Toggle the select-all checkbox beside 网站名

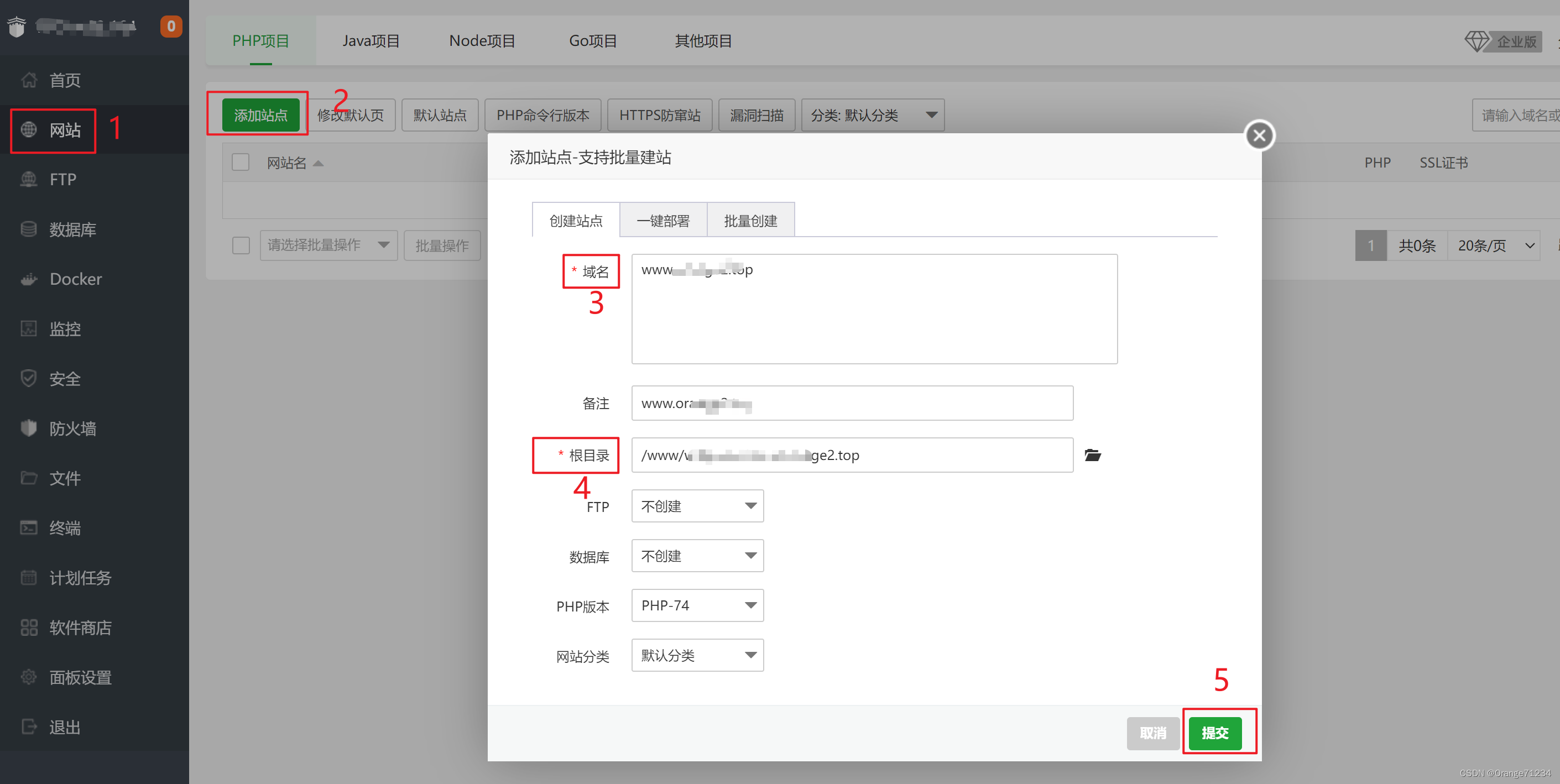tap(241, 162)
